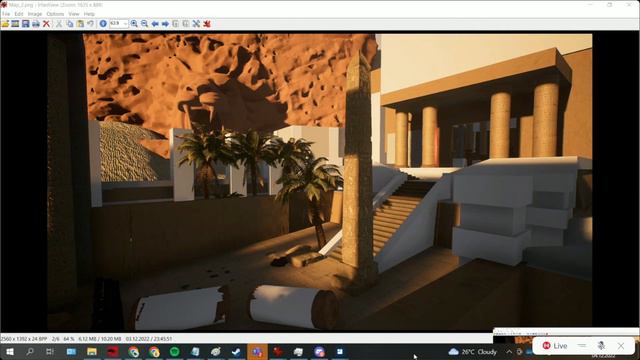Click the 2/6 image index in status bar
Screen dimensions: 640x360
tap(56, 339)
